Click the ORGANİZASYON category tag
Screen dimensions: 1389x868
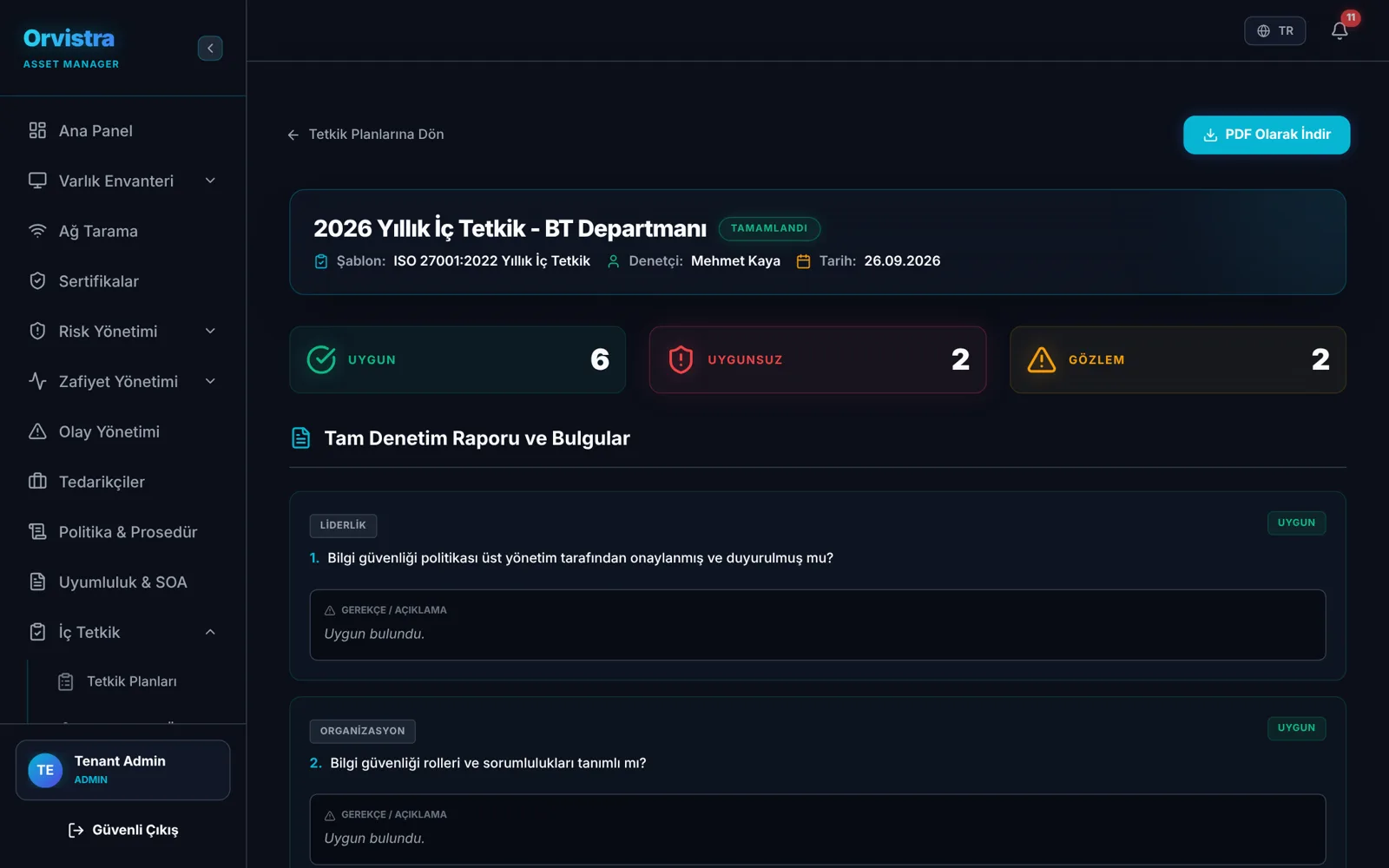tap(362, 731)
